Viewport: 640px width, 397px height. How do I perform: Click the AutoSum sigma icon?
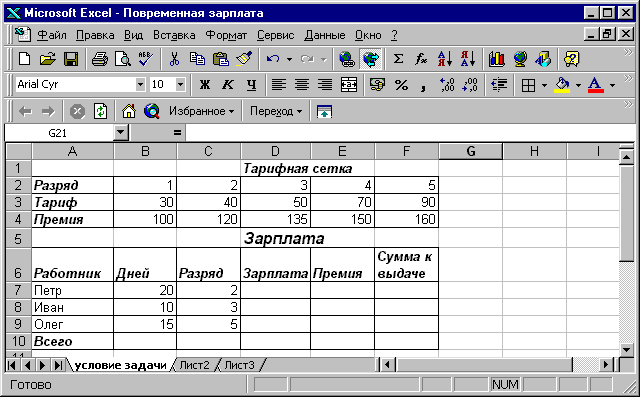[x=398, y=59]
